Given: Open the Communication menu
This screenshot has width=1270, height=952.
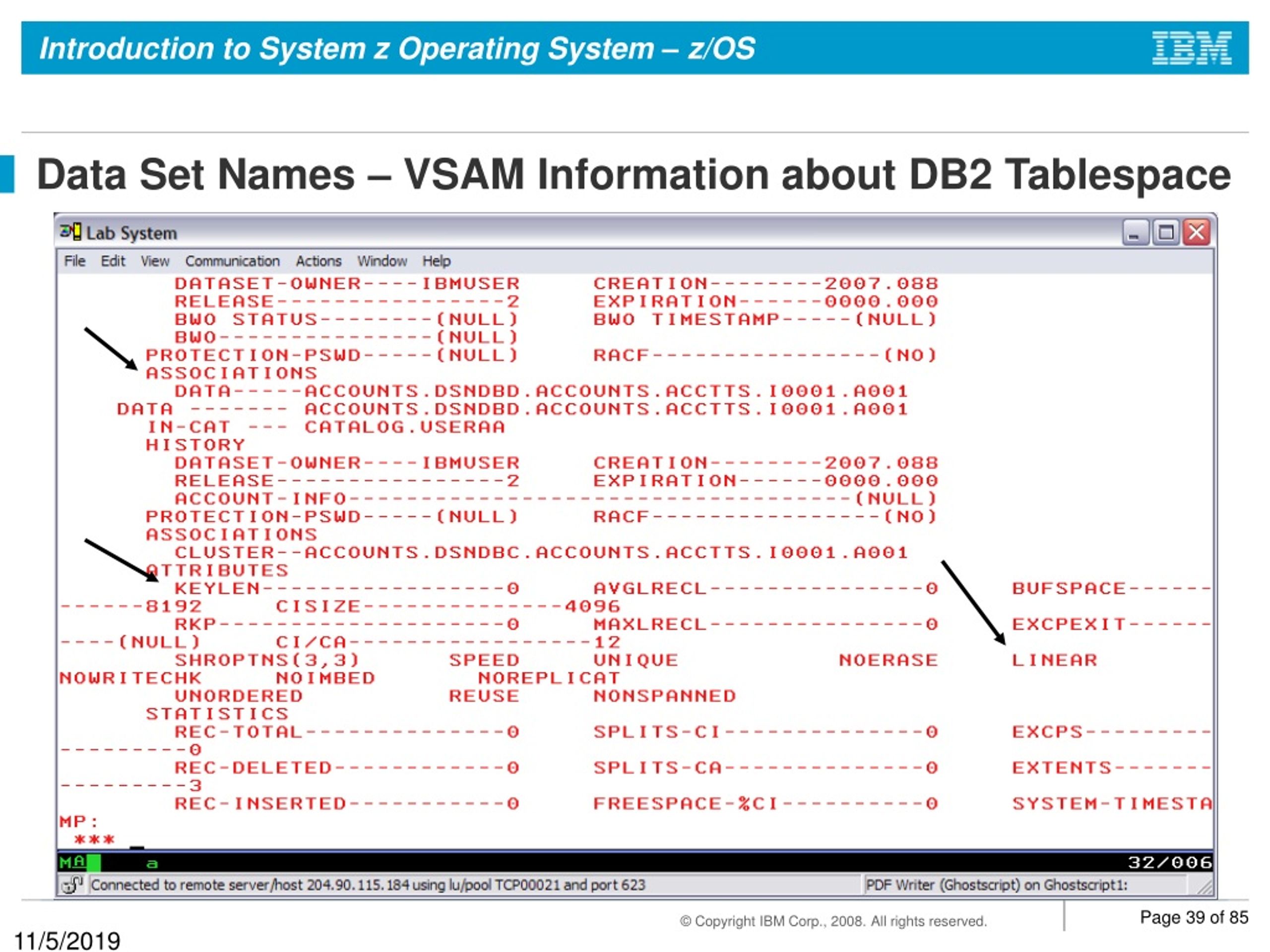Looking at the screenshot, I should click(x=233, y=261).
